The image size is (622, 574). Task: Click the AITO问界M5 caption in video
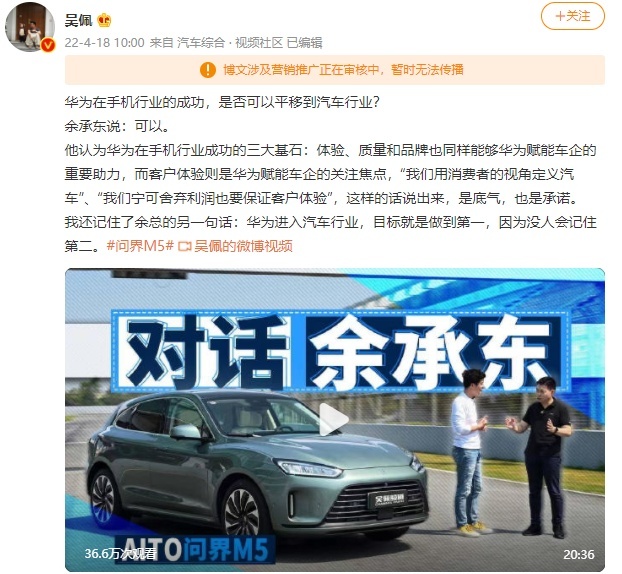click(x=195, y=549)
